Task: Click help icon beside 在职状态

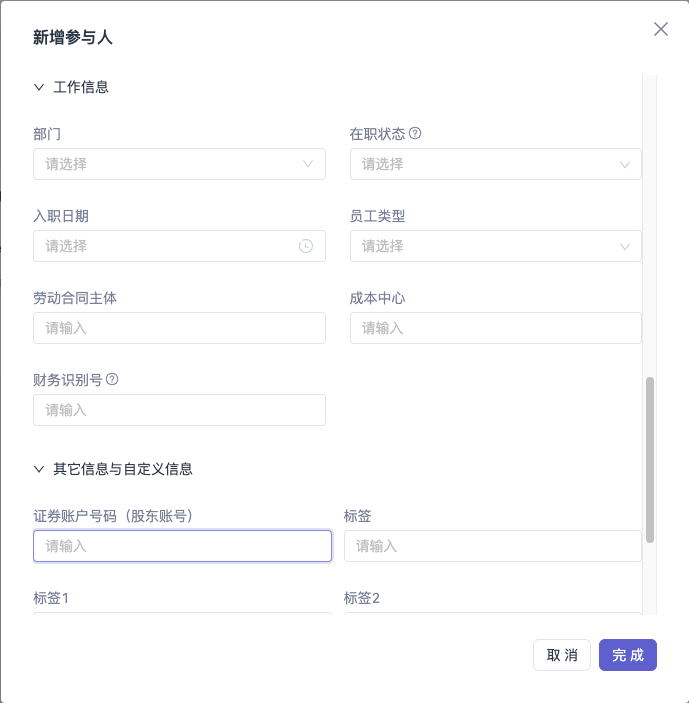Action: (415, 133)
